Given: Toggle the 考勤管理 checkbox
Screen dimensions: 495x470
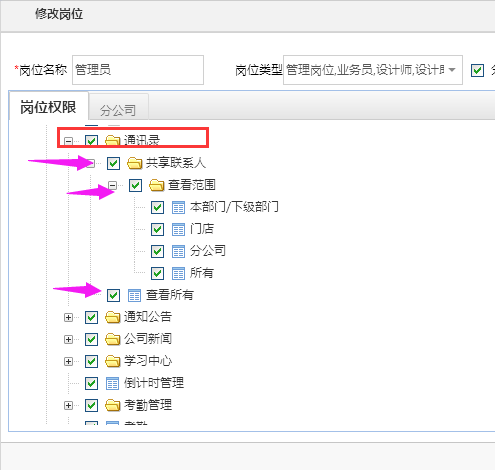Looking at the screenshot, I should pos(91,405).
